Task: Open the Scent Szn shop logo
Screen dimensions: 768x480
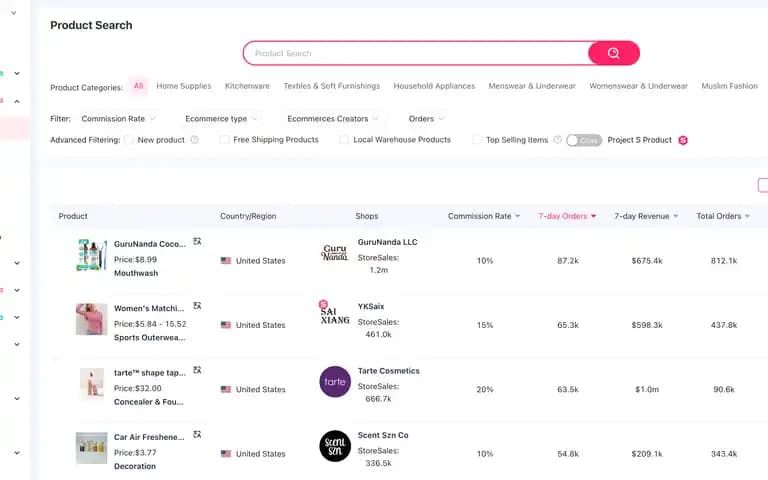Action: [335, 446]
